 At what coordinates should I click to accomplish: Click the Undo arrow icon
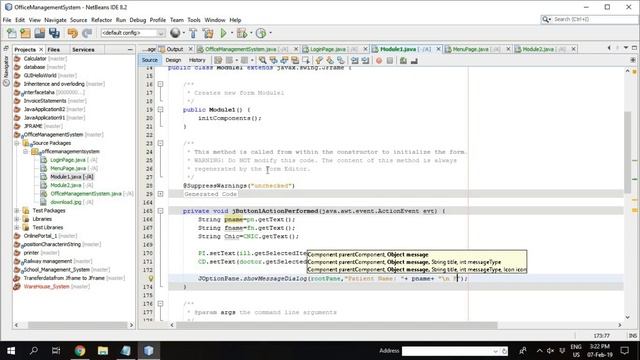tap(73, 33)
